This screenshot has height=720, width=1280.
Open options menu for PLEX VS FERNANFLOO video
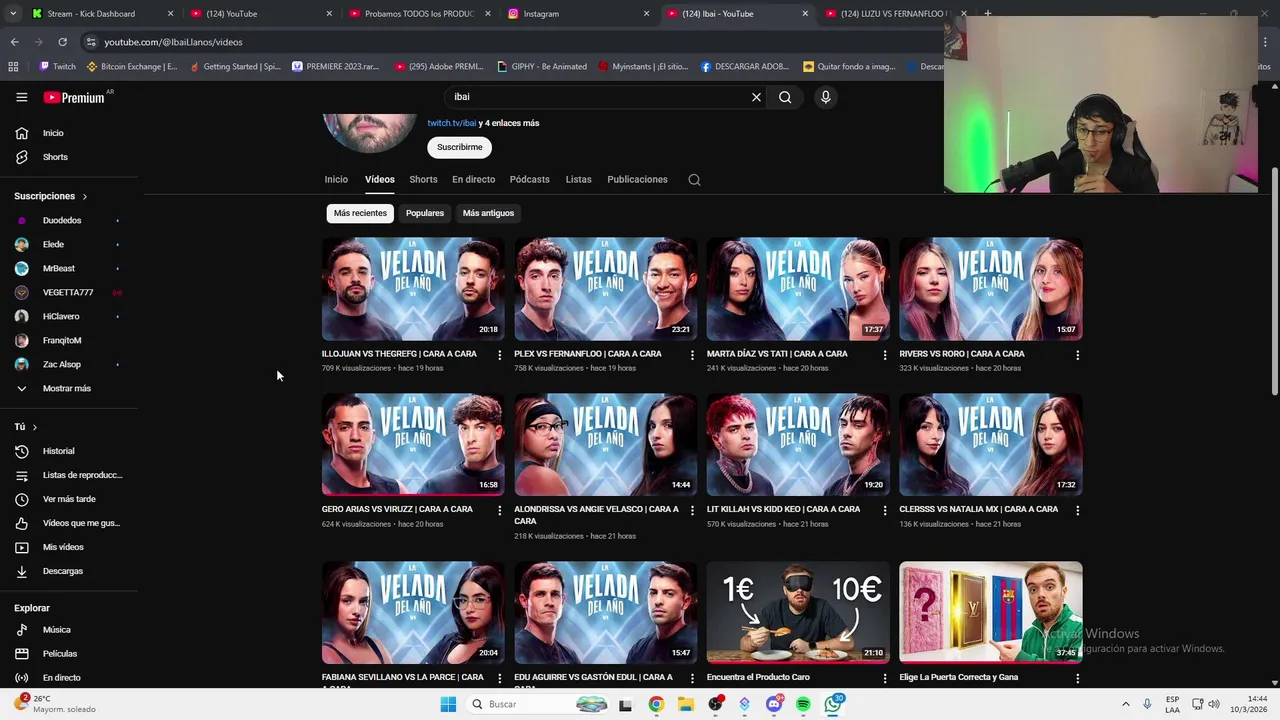[692, 355]
